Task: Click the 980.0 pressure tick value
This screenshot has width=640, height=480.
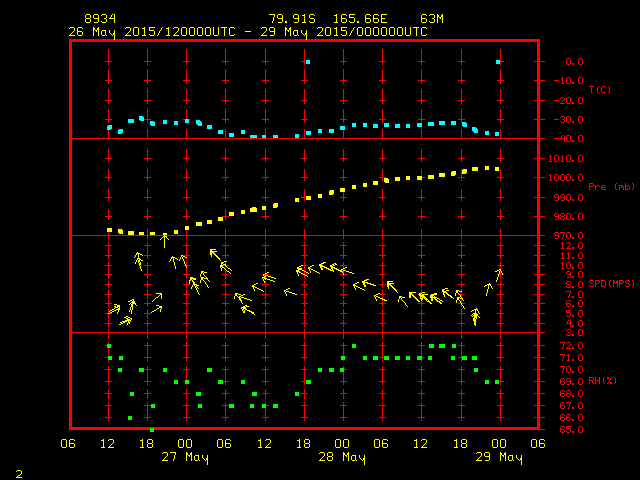Action: coord(569,217)
